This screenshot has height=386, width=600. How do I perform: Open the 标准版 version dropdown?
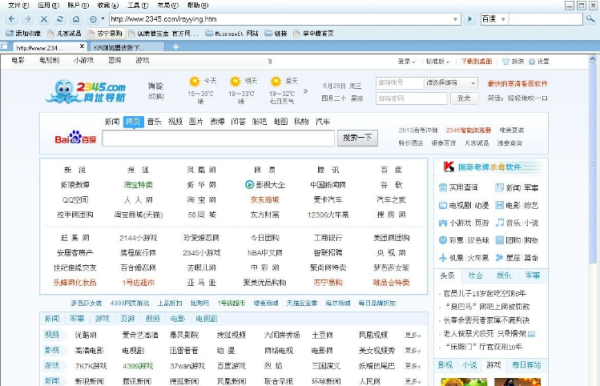[438, 61]
